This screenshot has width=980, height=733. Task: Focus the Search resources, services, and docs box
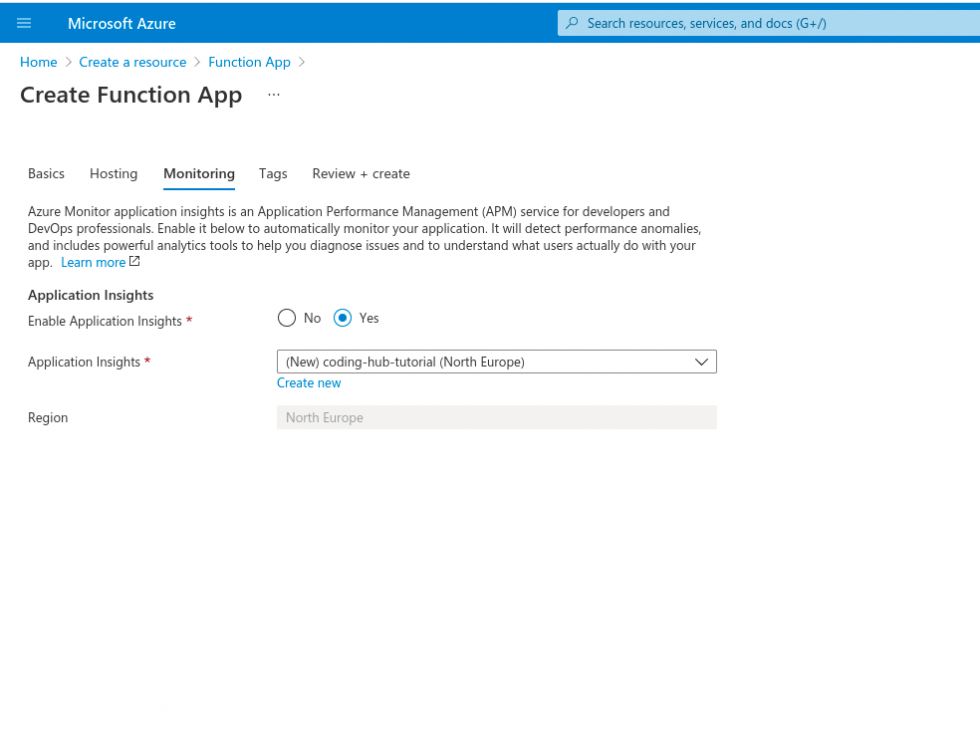pyautogui.click(x=769, y=23)
